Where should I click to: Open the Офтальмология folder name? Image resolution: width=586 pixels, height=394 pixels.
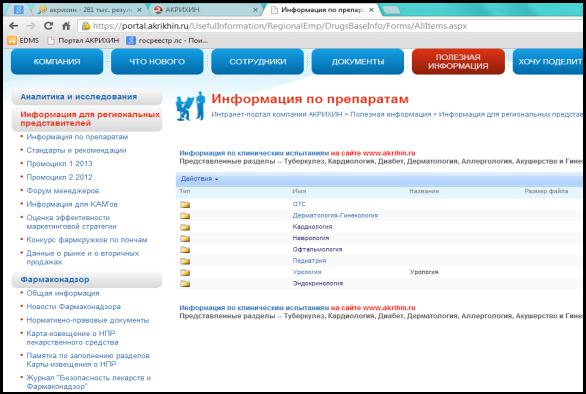pos(317,249)
